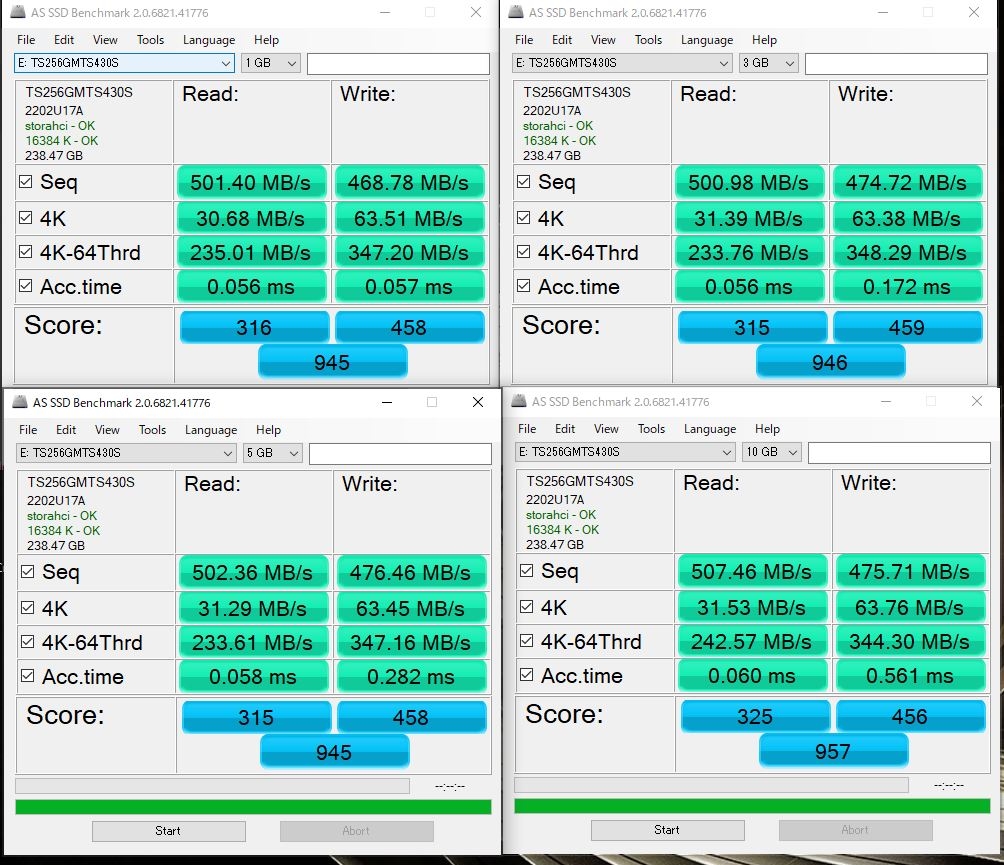Open the 1 GB test size dropdown
Viewport: 1004px width, 865px height.
271,63
